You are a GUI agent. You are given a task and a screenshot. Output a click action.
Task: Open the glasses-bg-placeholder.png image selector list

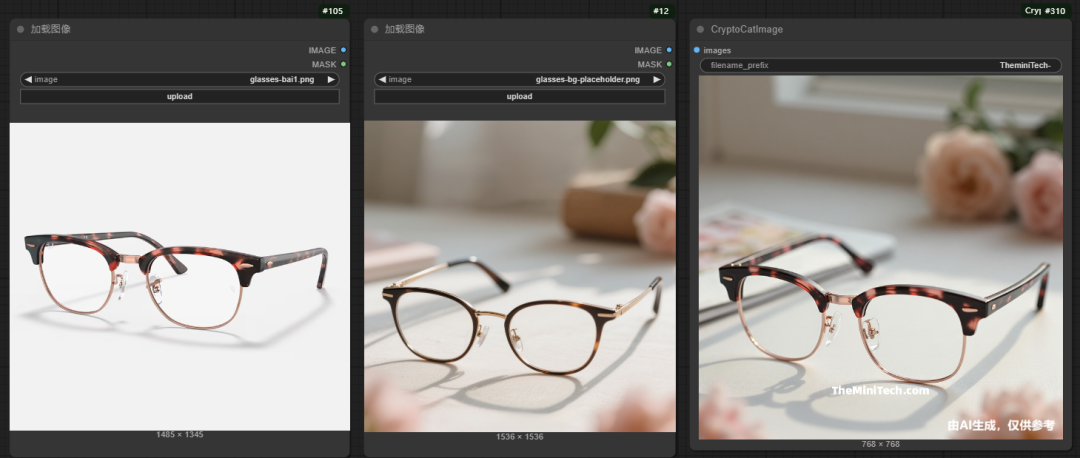click(x=520, y=79)
